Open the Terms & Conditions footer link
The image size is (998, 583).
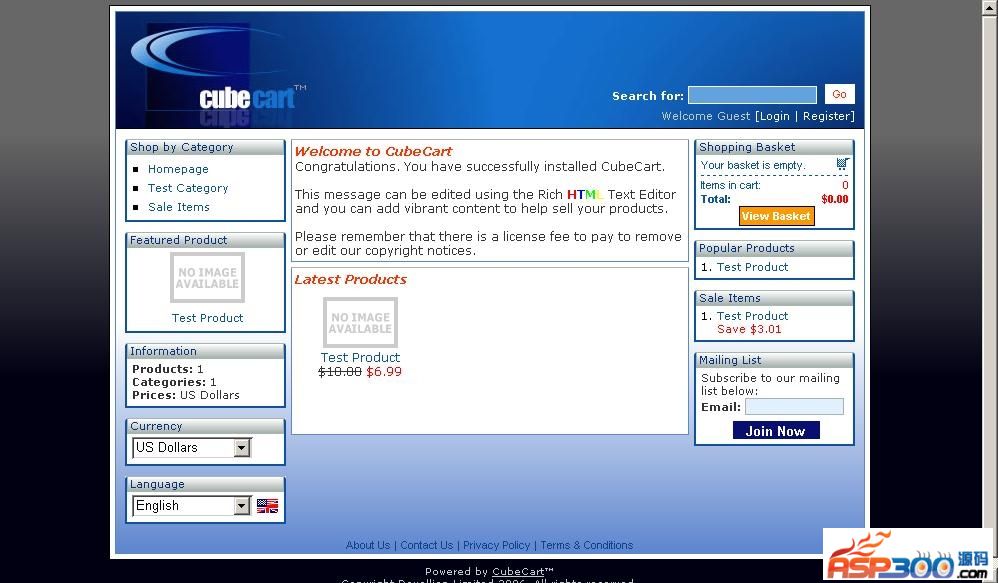[587, 545]
